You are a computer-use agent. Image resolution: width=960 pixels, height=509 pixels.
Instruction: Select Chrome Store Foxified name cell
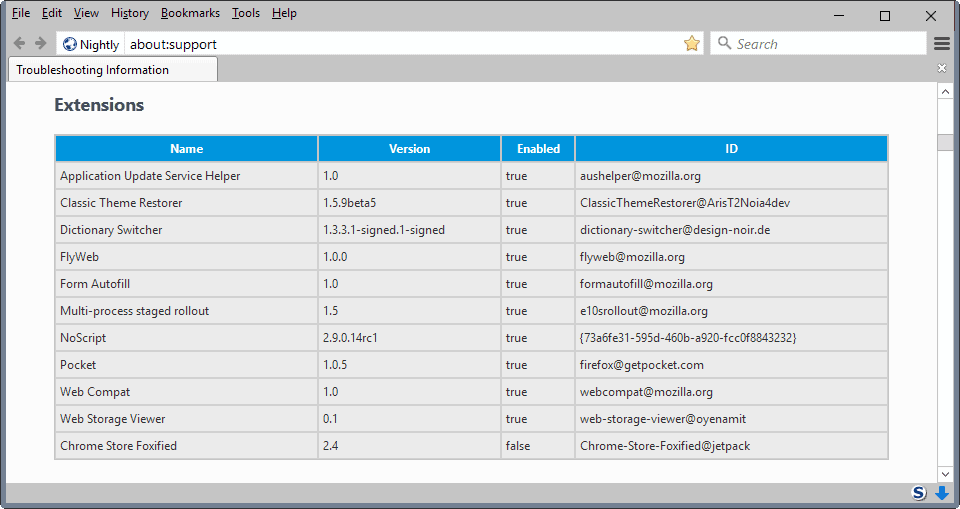click(187, 445)
